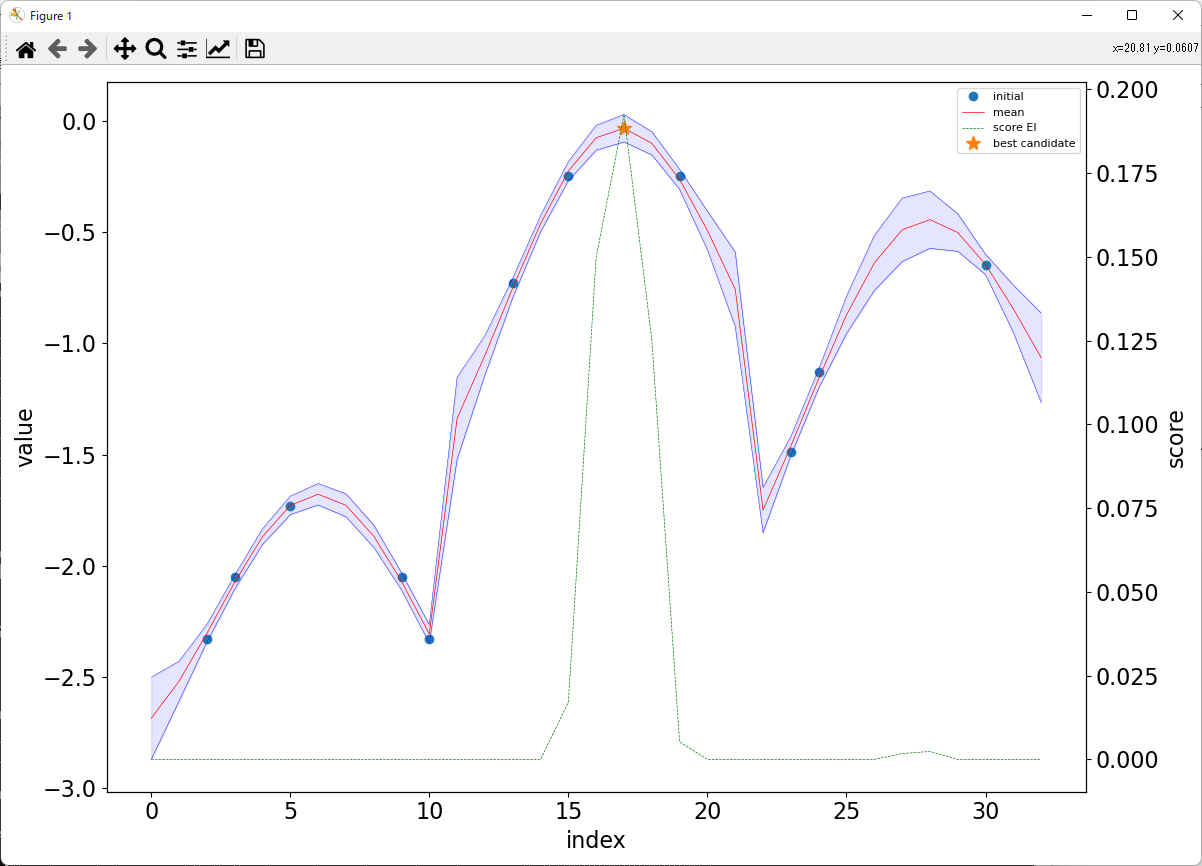Go forward to the next view
The height and width of the screenshot is (866, 1202).
tap(88, 49)
